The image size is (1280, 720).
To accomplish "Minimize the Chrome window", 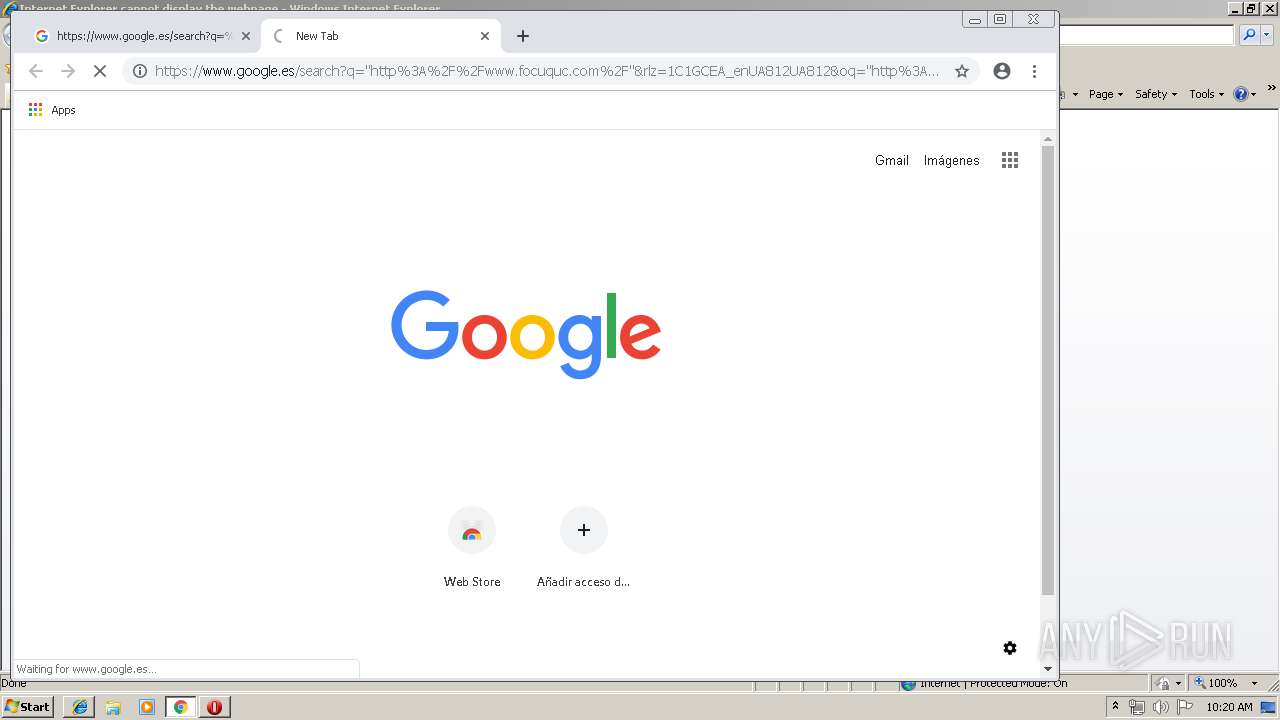I will click(x=975, y=19).
